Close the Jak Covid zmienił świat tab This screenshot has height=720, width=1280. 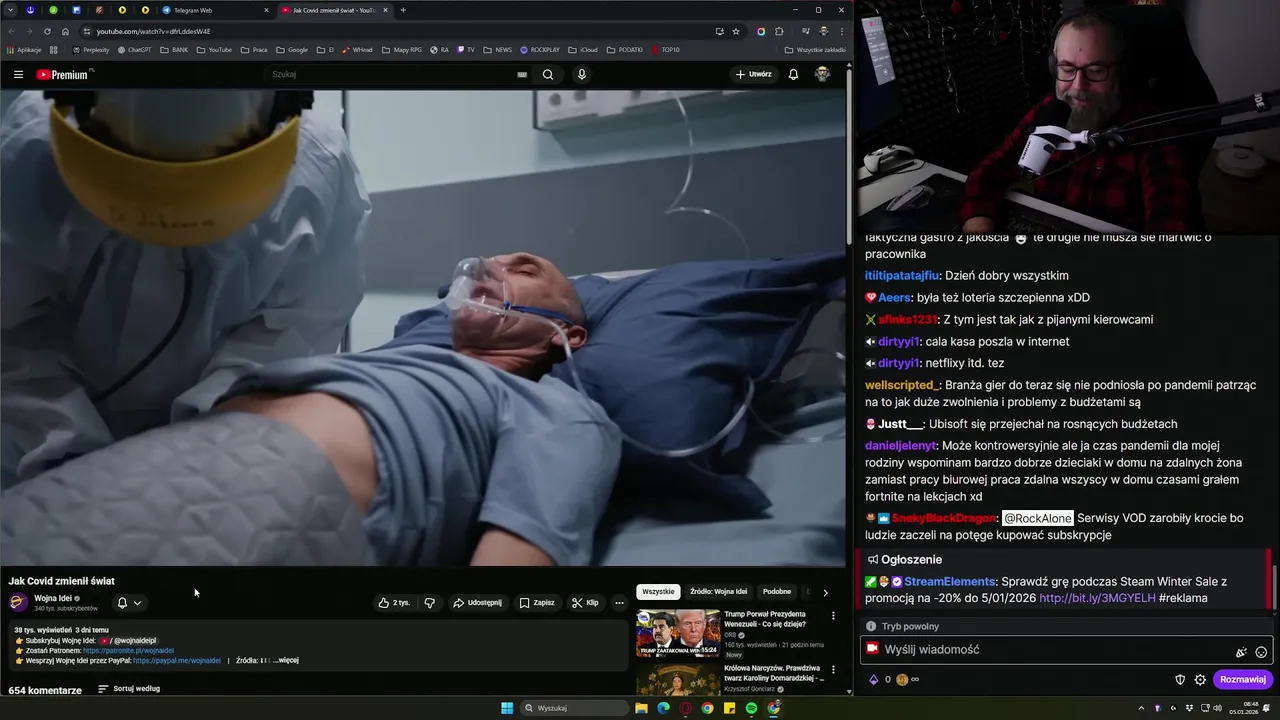385,10
